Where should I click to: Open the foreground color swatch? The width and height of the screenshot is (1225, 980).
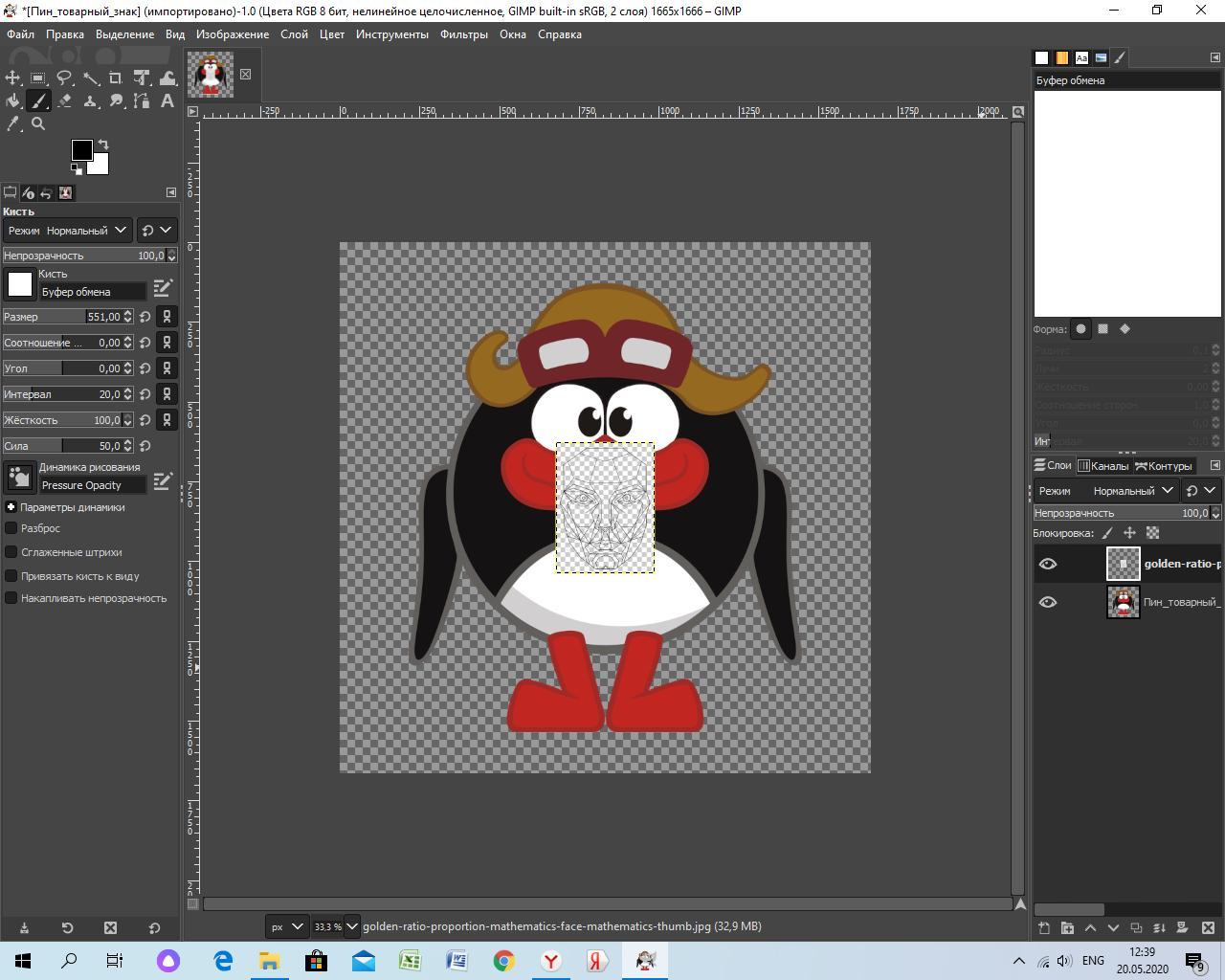(x=81, y=150)
